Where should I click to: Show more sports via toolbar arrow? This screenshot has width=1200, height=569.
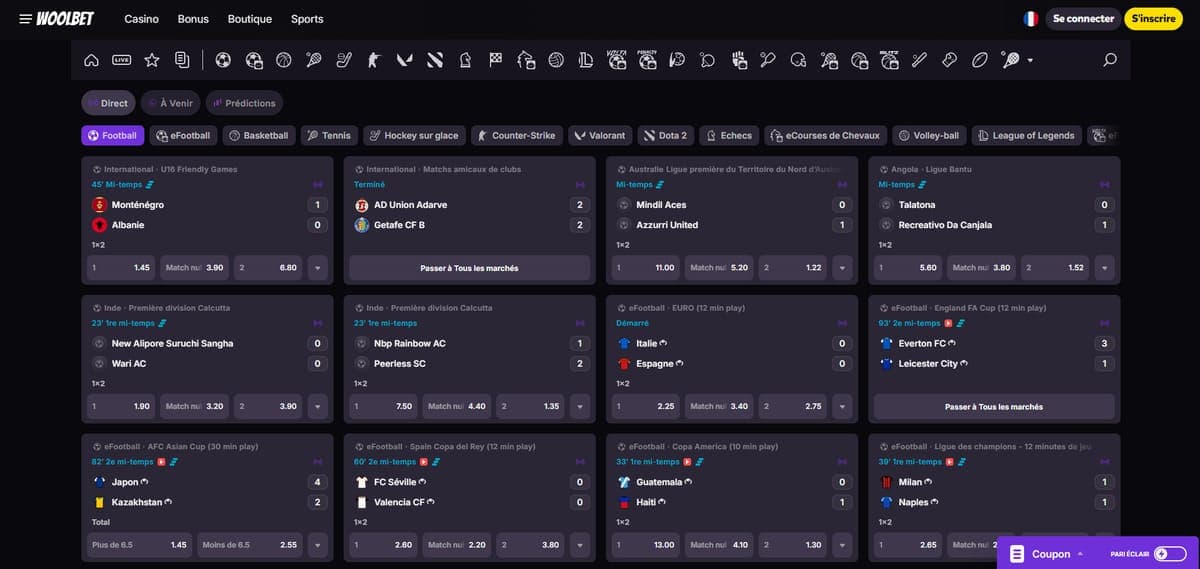point(1030,60)
